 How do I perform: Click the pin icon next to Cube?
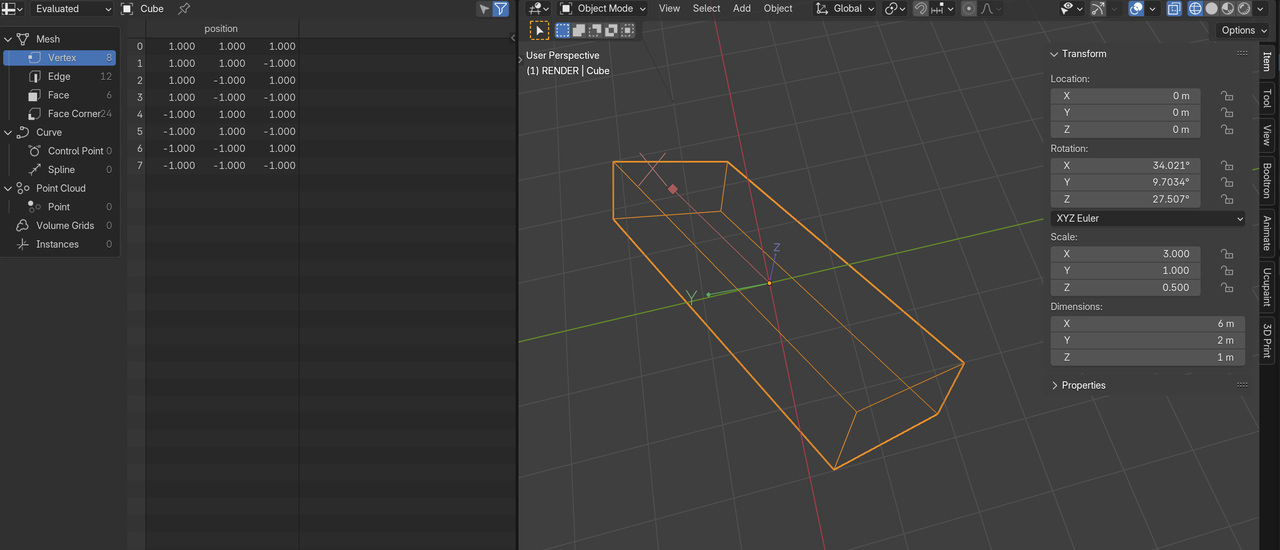pos(183,9)
